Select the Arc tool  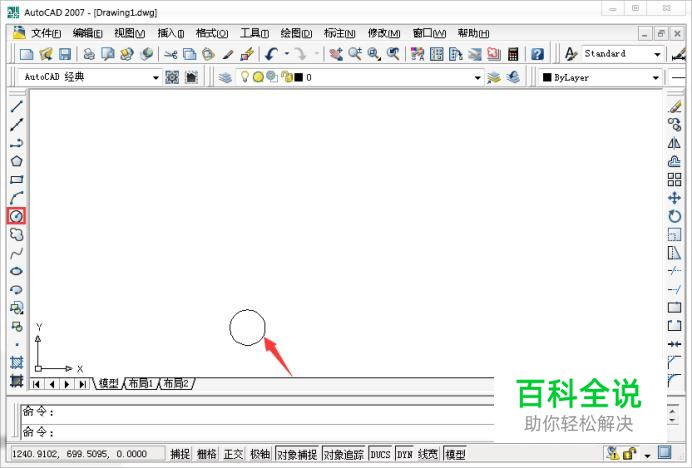16,198
